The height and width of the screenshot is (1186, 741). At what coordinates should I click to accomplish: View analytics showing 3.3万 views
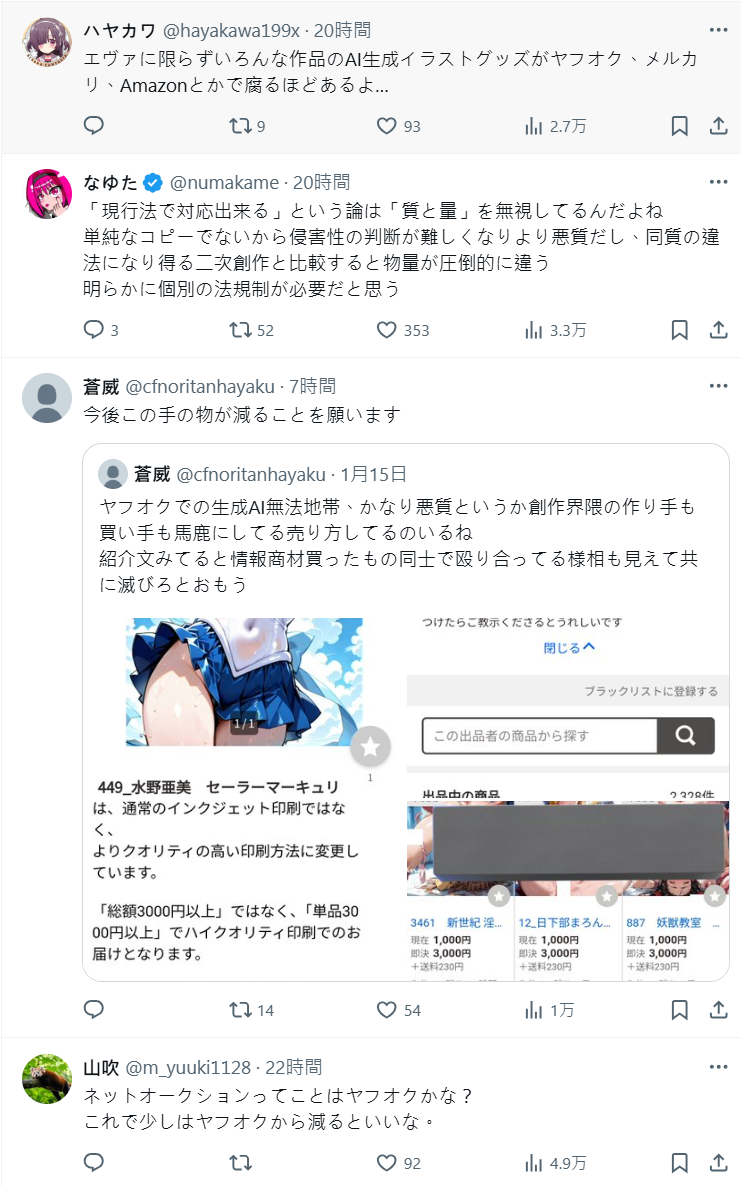point(556,330)
